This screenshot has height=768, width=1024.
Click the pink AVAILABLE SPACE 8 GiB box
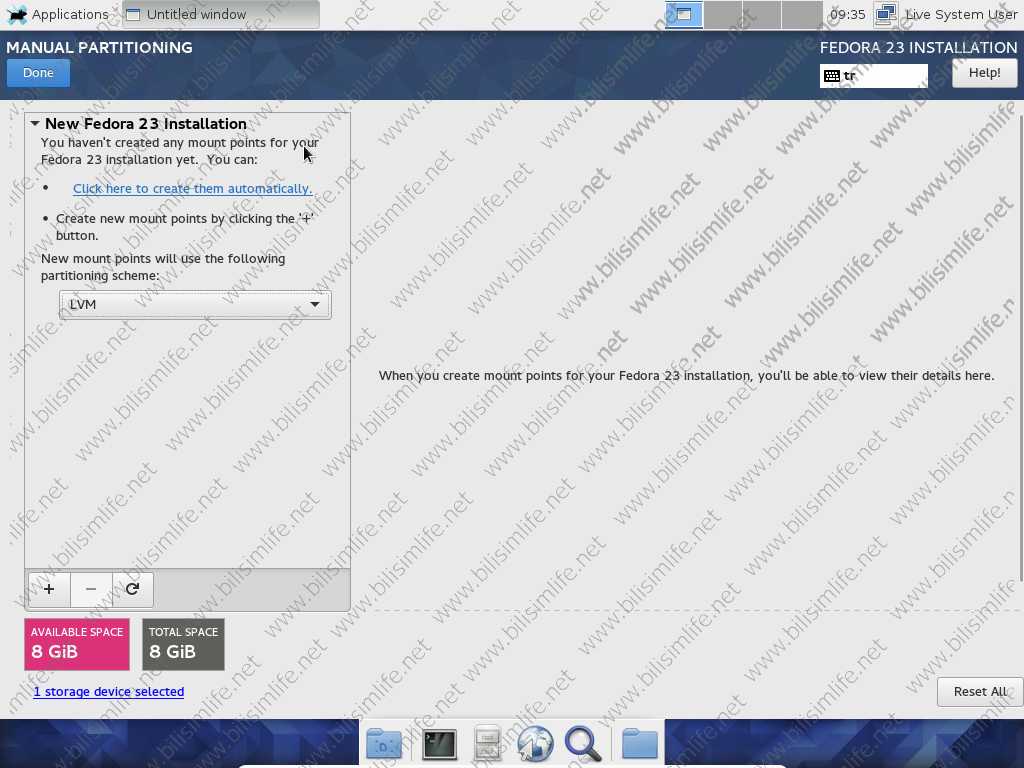click(77, 644)
